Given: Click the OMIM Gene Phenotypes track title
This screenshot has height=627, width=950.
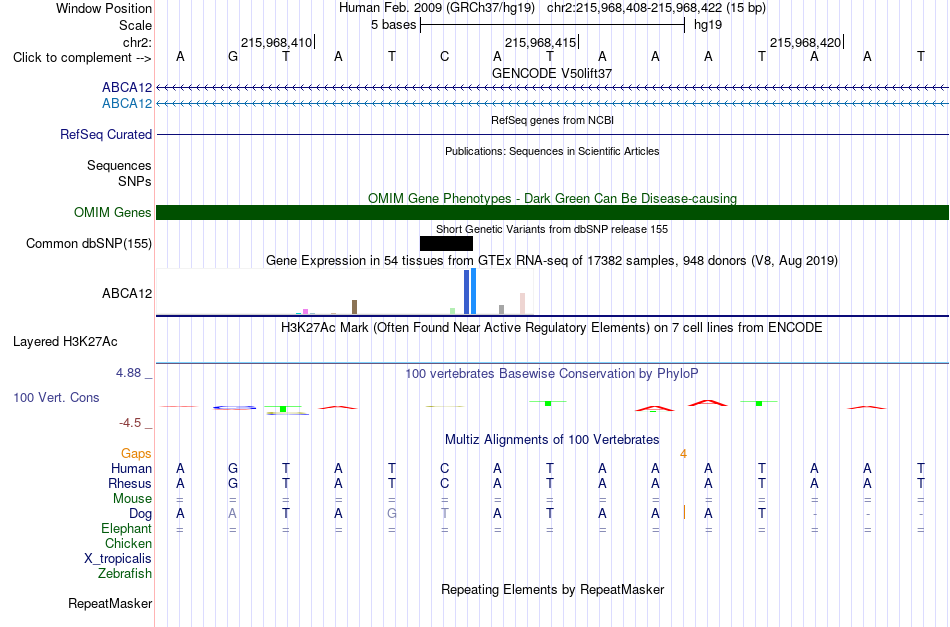Looking at the screenshot, I should 552,198.
